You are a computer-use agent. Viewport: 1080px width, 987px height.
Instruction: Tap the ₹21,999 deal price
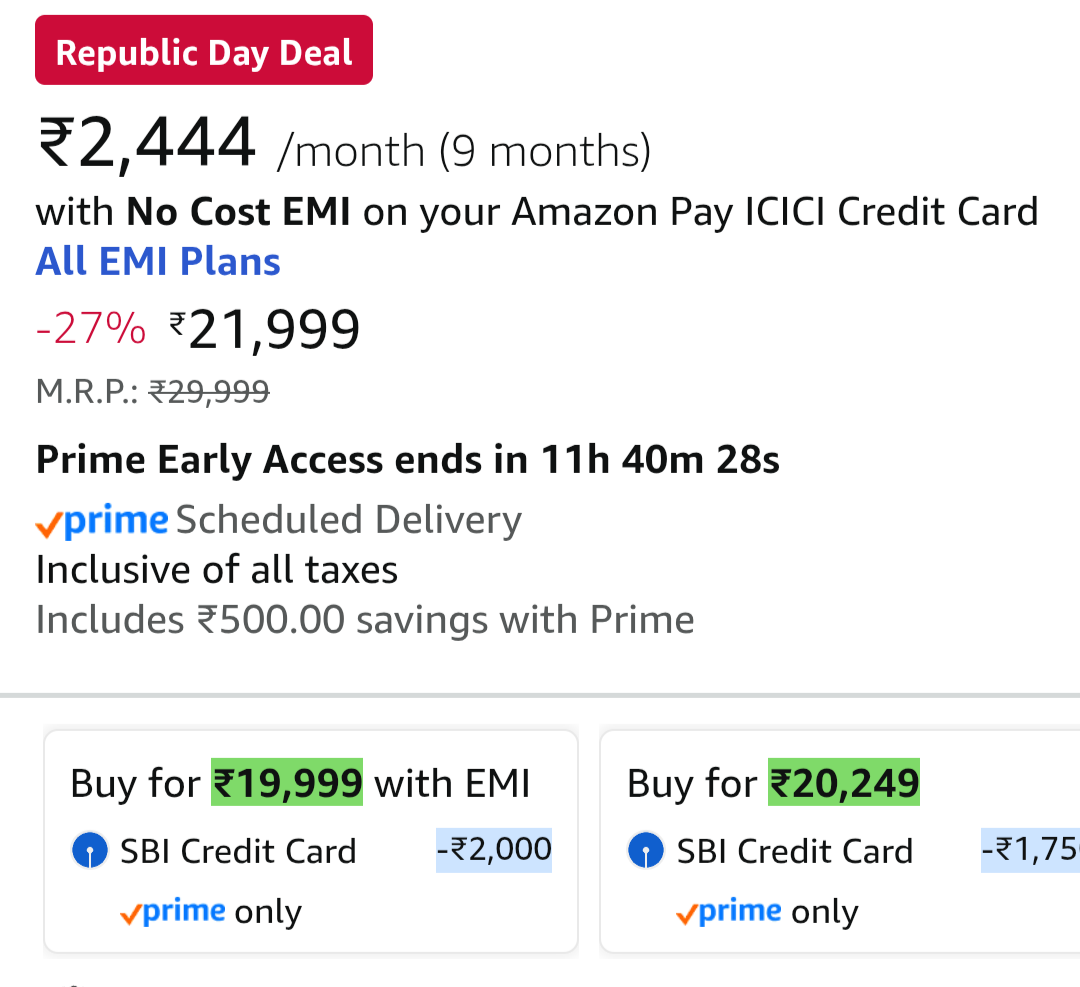click(265, 330)
